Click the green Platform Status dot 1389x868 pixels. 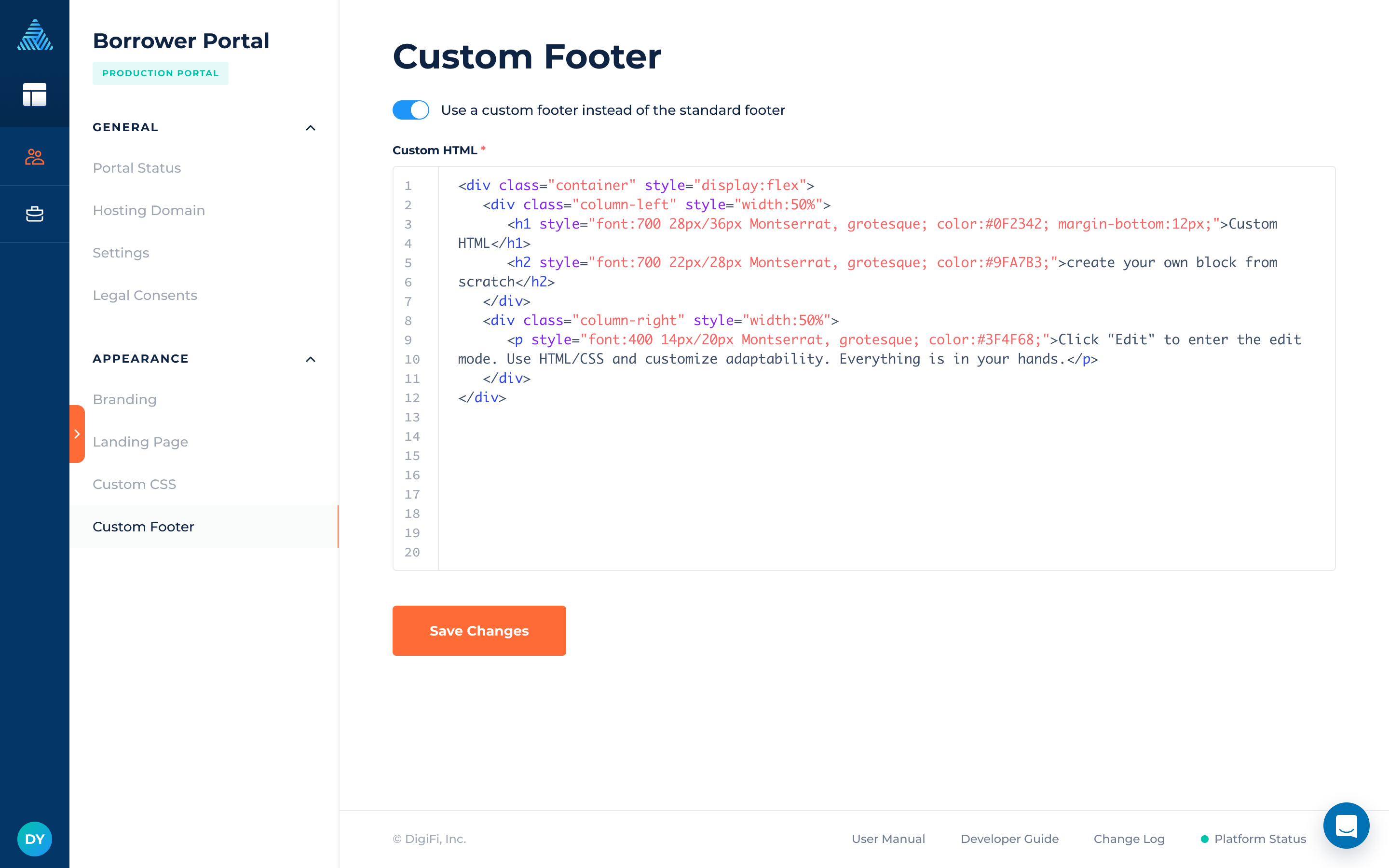pyautogui.click(x=1204, y=839)
